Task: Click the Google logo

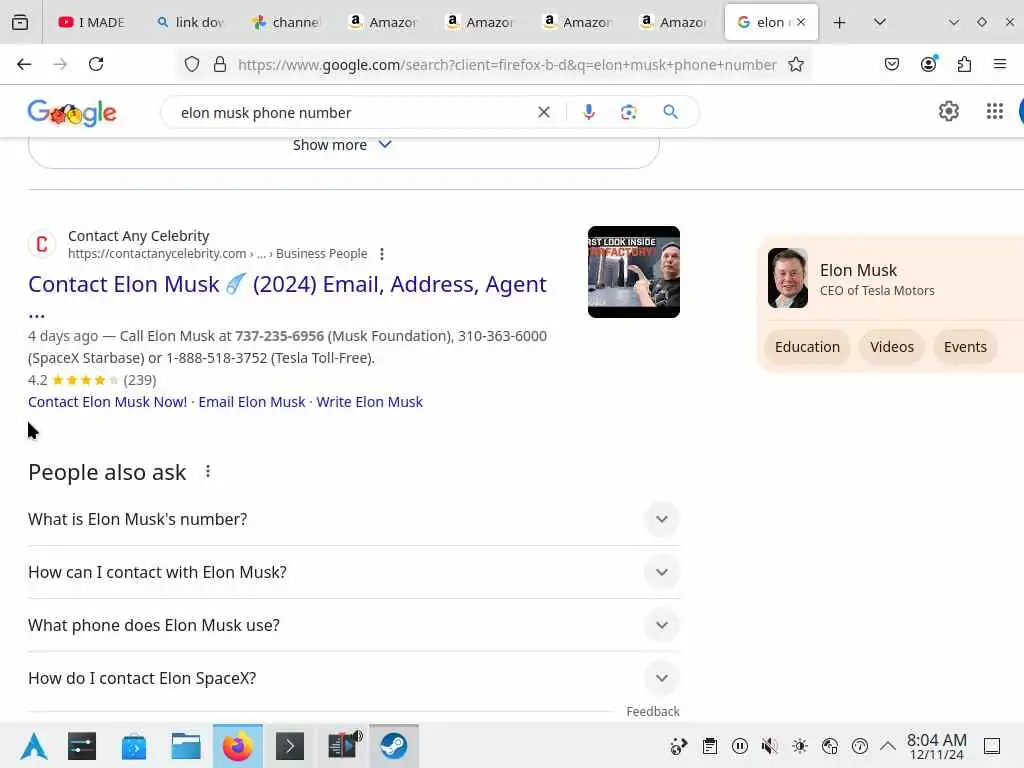Action: point(72,113)
